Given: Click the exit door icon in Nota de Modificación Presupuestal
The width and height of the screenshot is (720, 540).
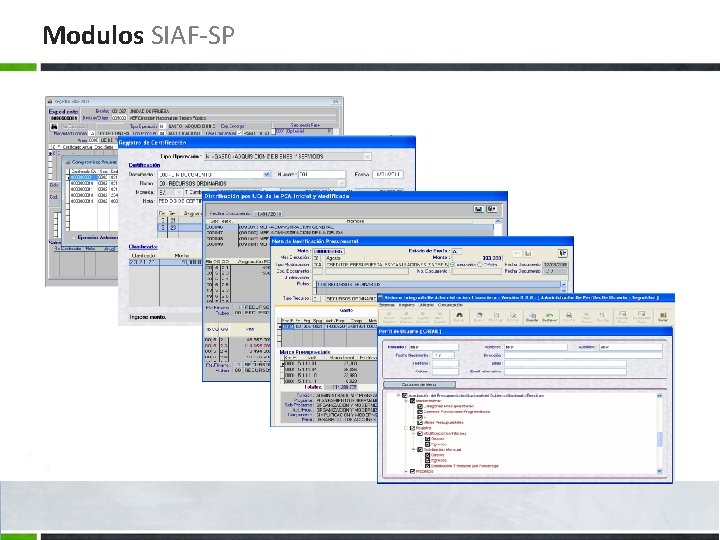Looking at the screenshot, I should click(563, 253).
